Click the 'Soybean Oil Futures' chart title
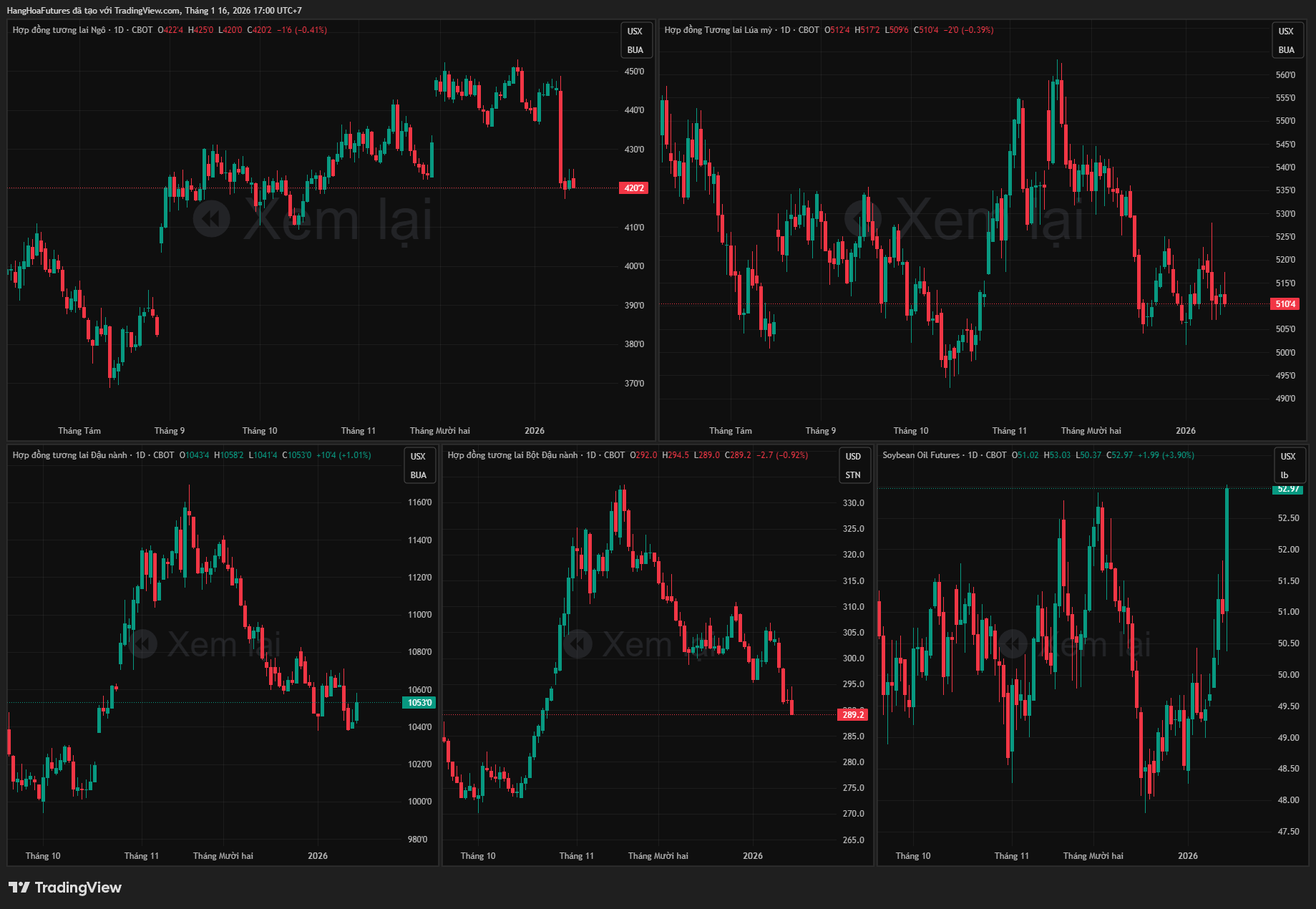Viewport: 1316px width, 909px height. 921,455
